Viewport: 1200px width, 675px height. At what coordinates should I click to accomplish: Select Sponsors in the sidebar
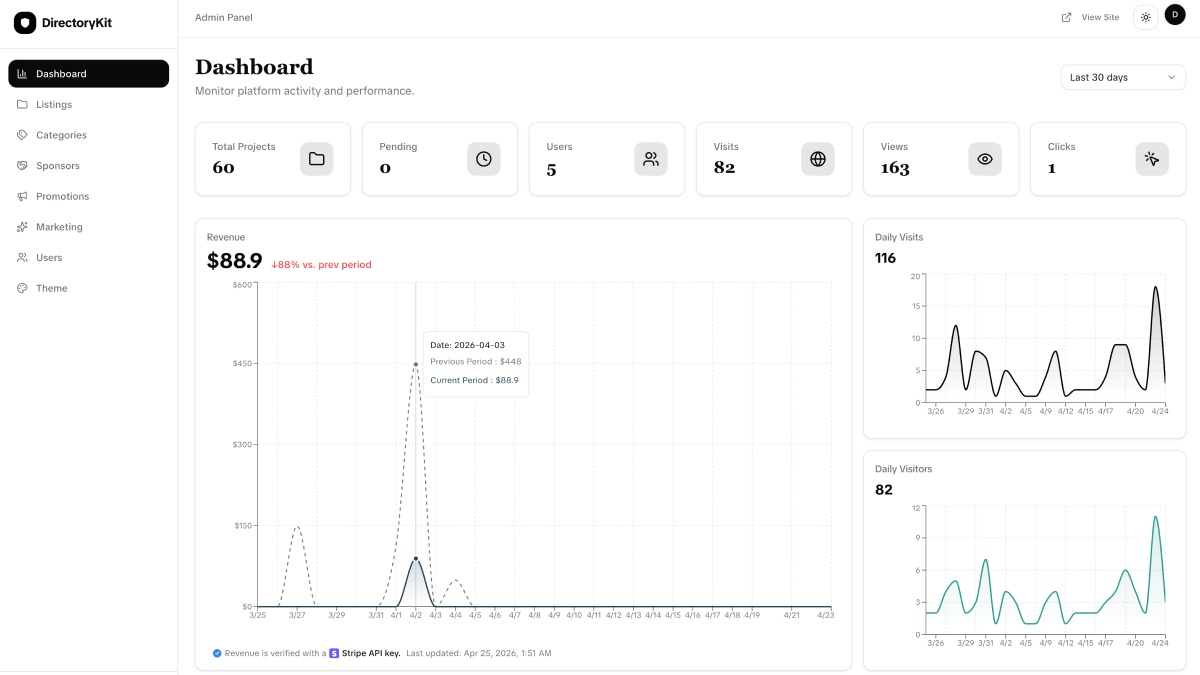click(x=57, y=166)
